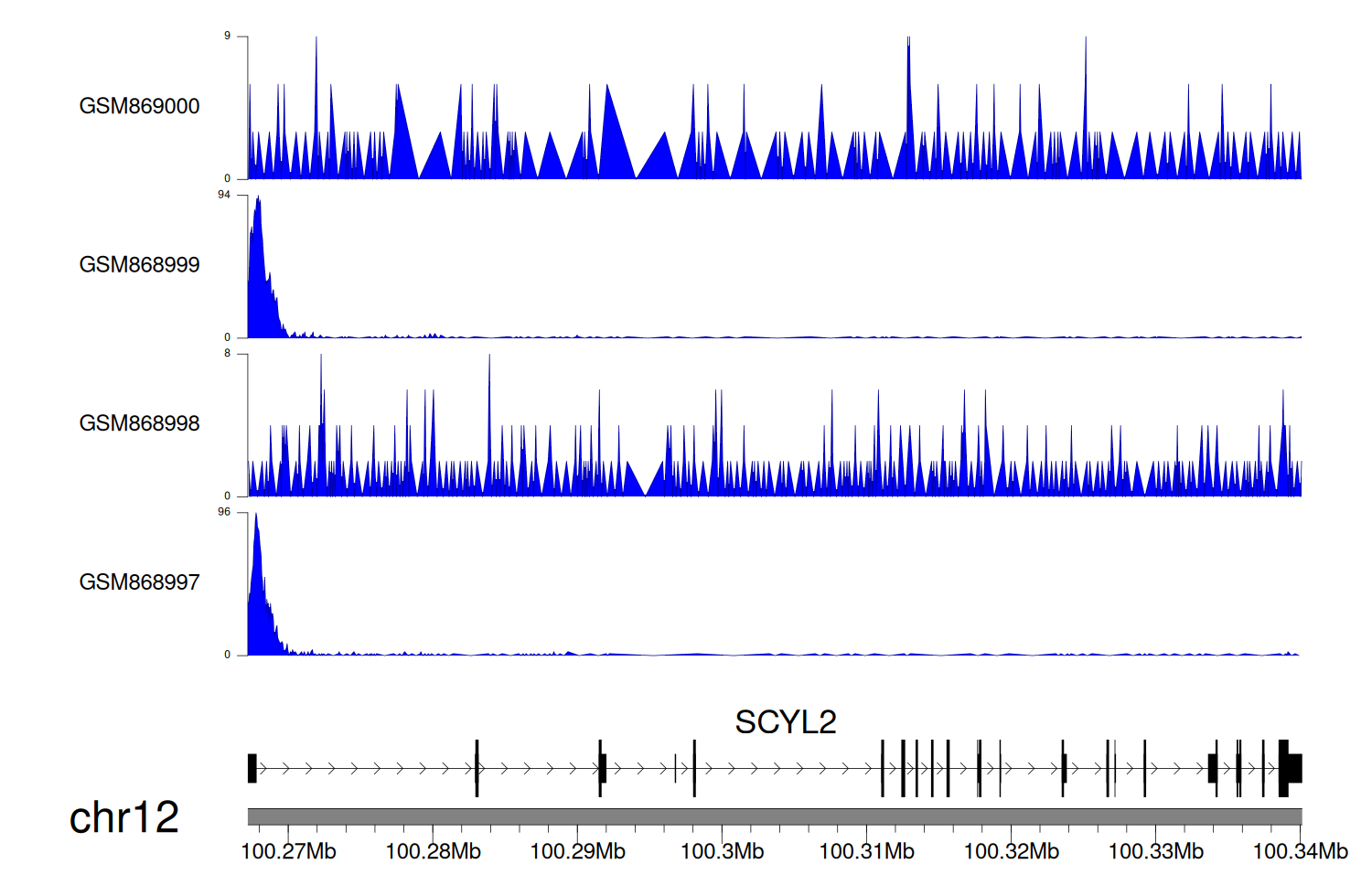Click the GSM868998 track name
This screenshot has width=1372, height=896.
click(x=139, y=423)
